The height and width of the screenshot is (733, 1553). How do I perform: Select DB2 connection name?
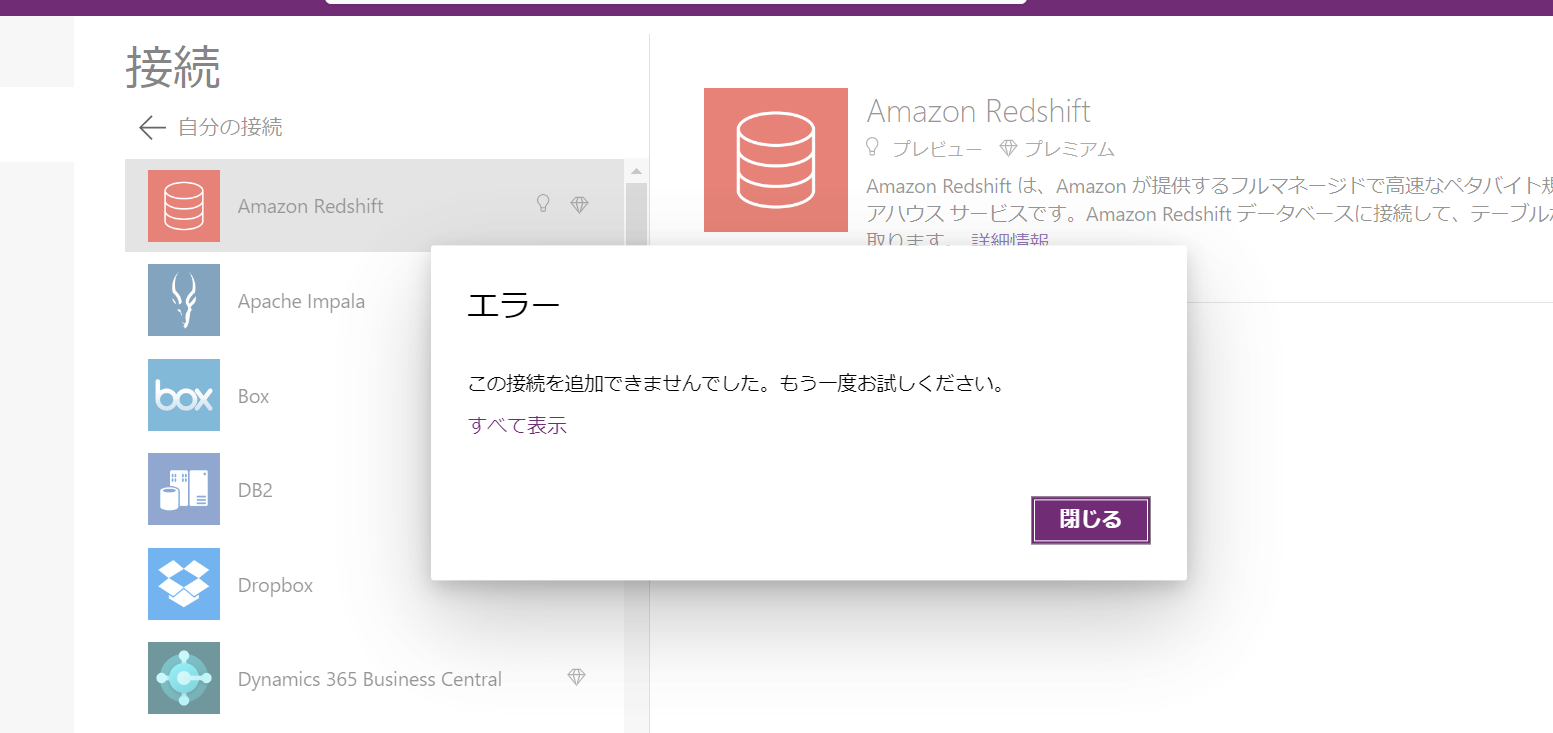[255, 490]
